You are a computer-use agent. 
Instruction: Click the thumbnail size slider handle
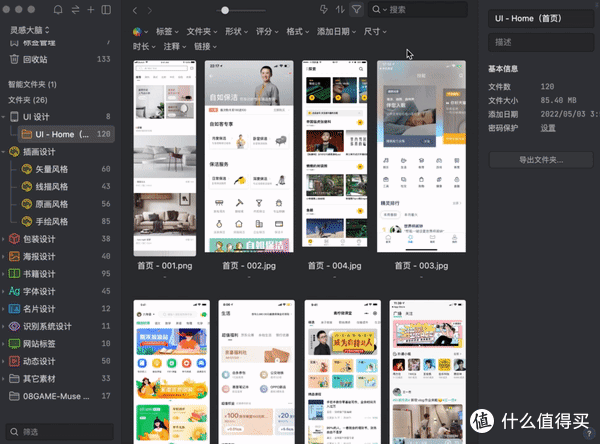(225, 10)
